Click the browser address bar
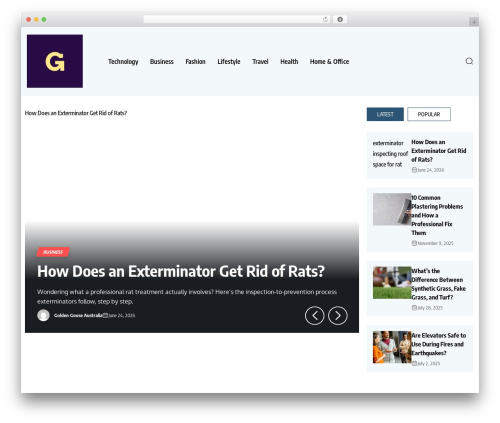The height and width of the screenshot is (423, 500). (x=237, y=20)
